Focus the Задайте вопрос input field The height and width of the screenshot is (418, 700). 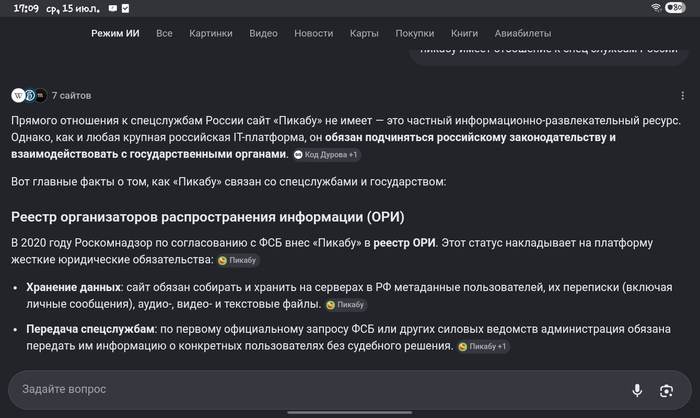click(350, 390)
